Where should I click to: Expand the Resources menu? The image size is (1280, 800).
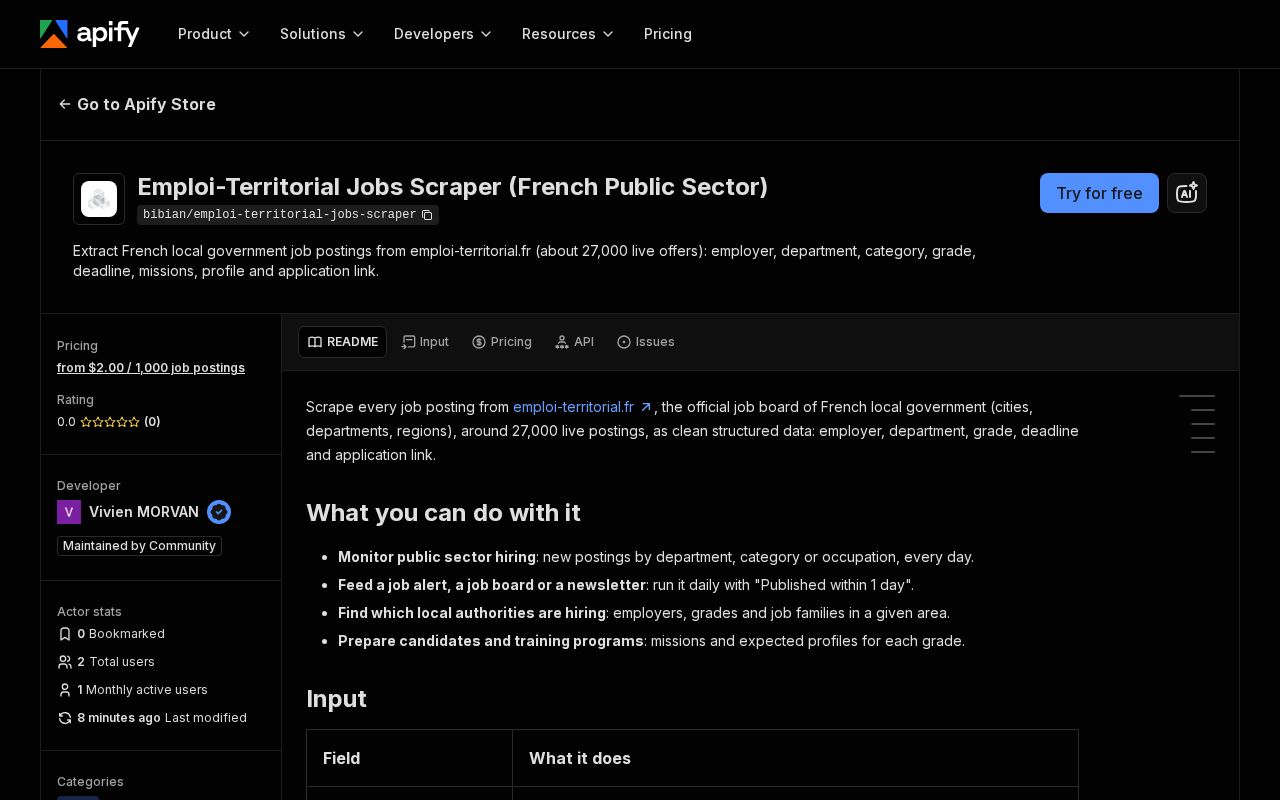coord(568,34)
